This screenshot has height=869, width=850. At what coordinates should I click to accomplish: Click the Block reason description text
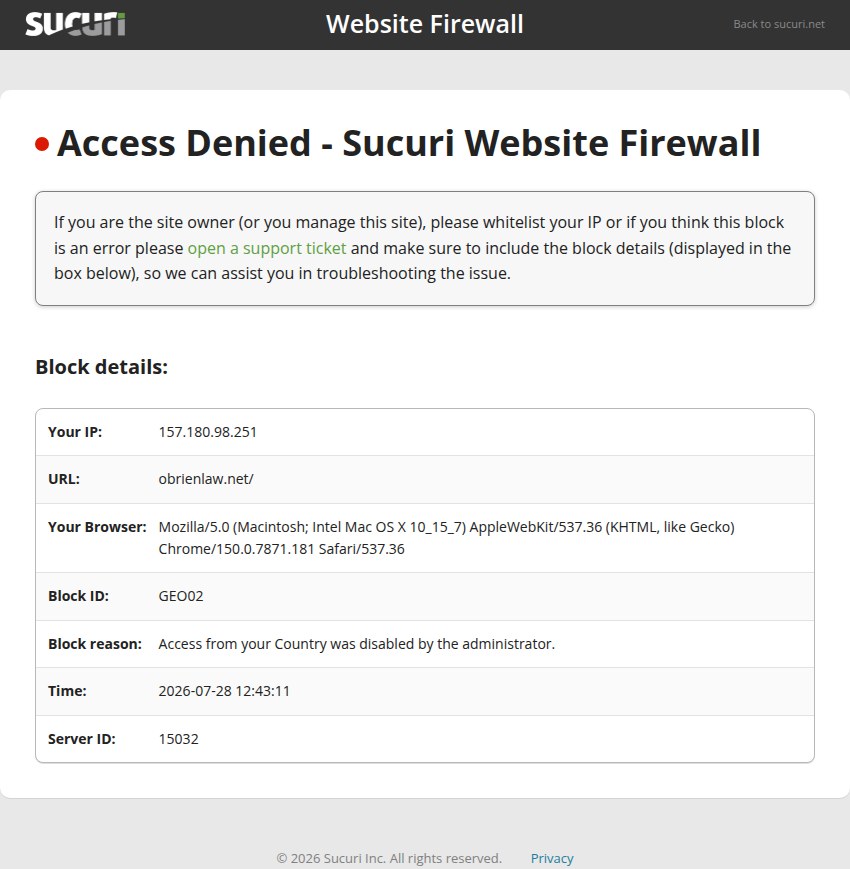(x=356, y=643)
